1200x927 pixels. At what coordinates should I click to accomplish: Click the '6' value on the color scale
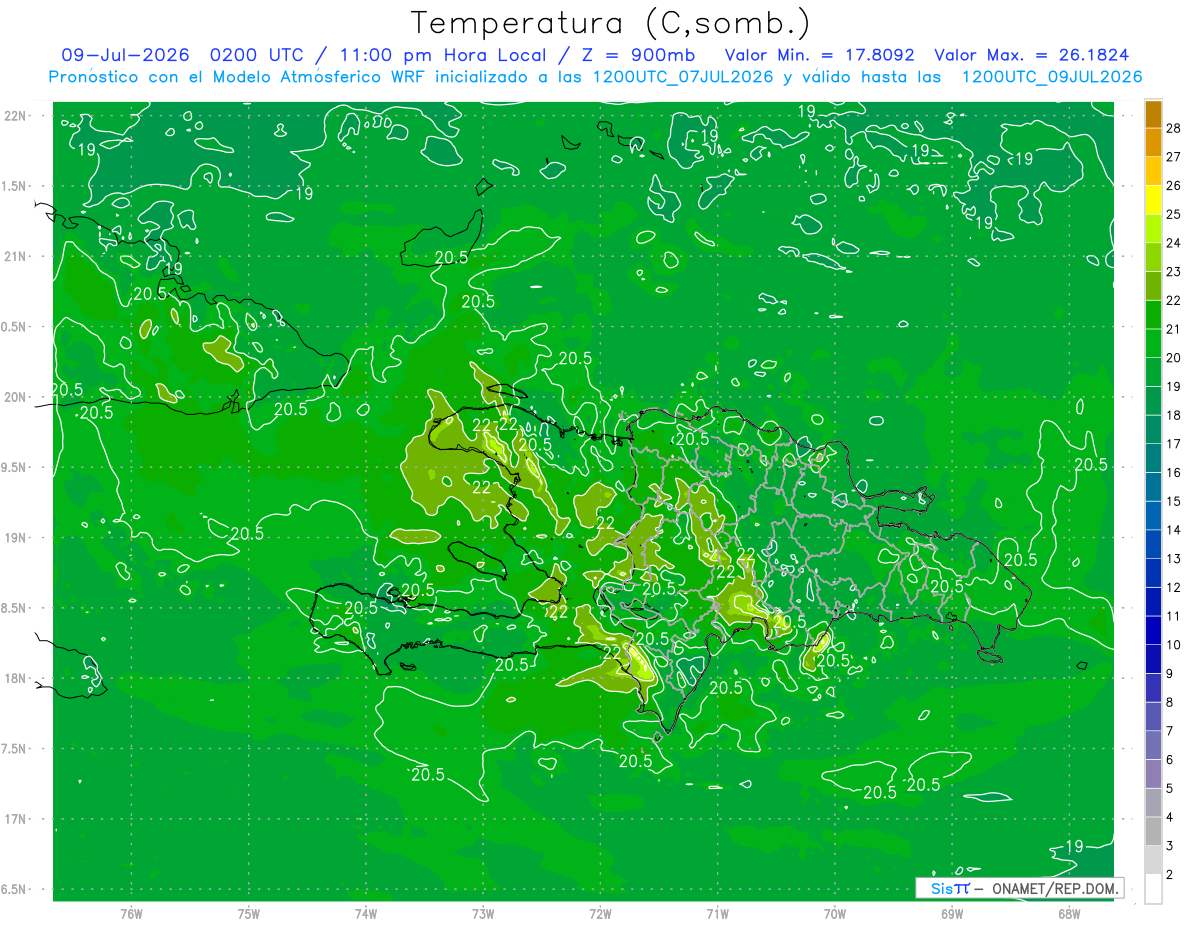1172,760
